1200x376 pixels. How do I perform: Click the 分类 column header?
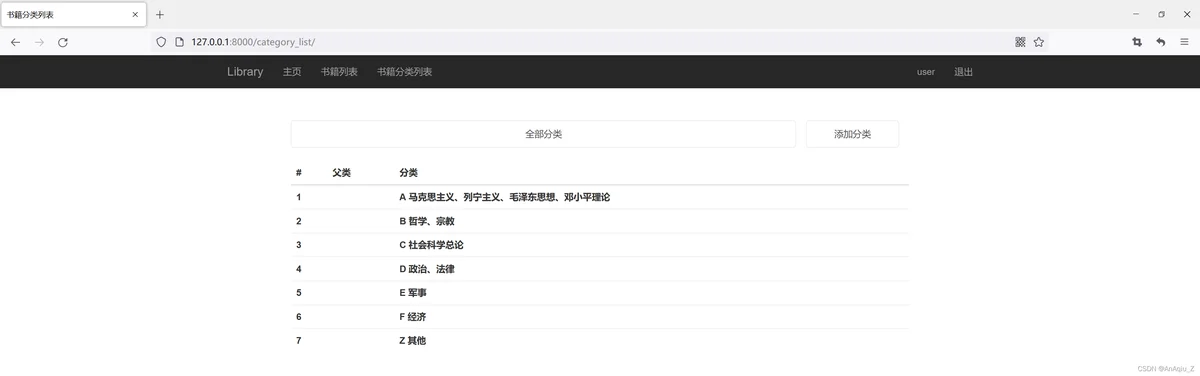pos(408,173)
